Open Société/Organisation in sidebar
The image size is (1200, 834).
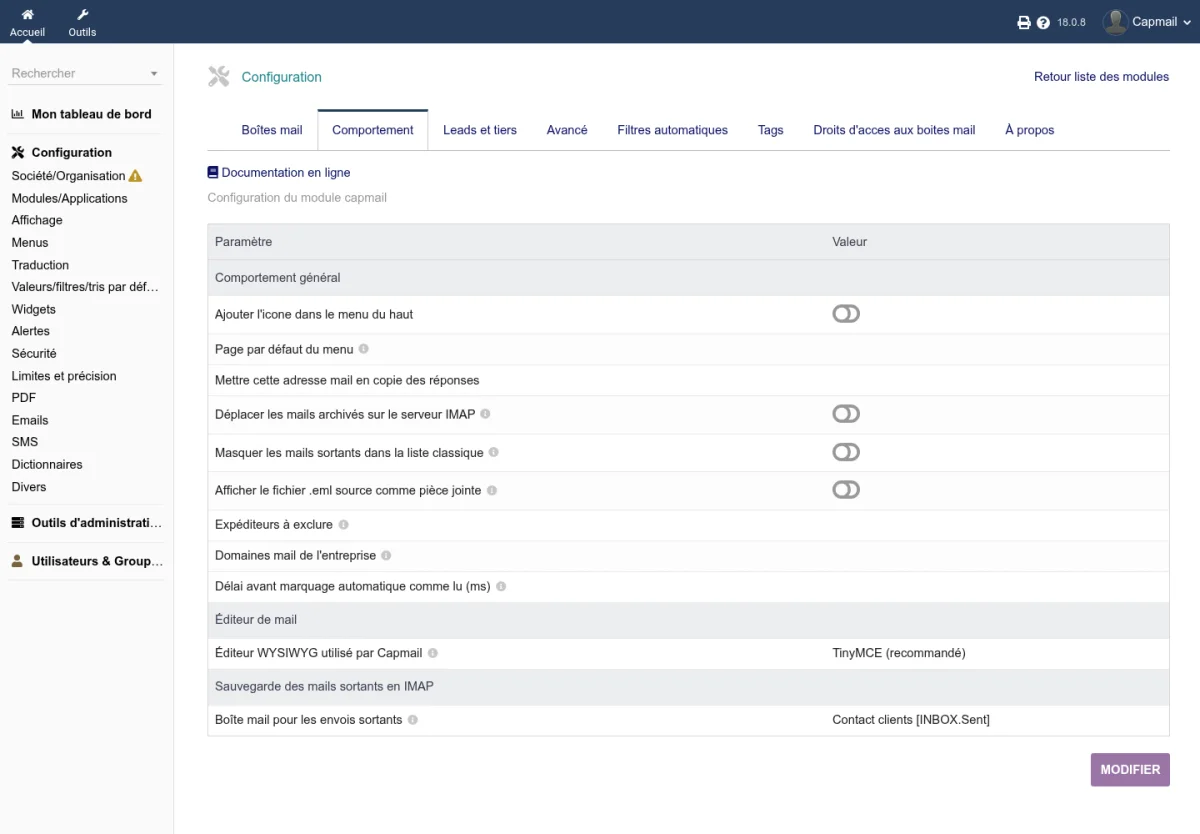coord(68,176)
